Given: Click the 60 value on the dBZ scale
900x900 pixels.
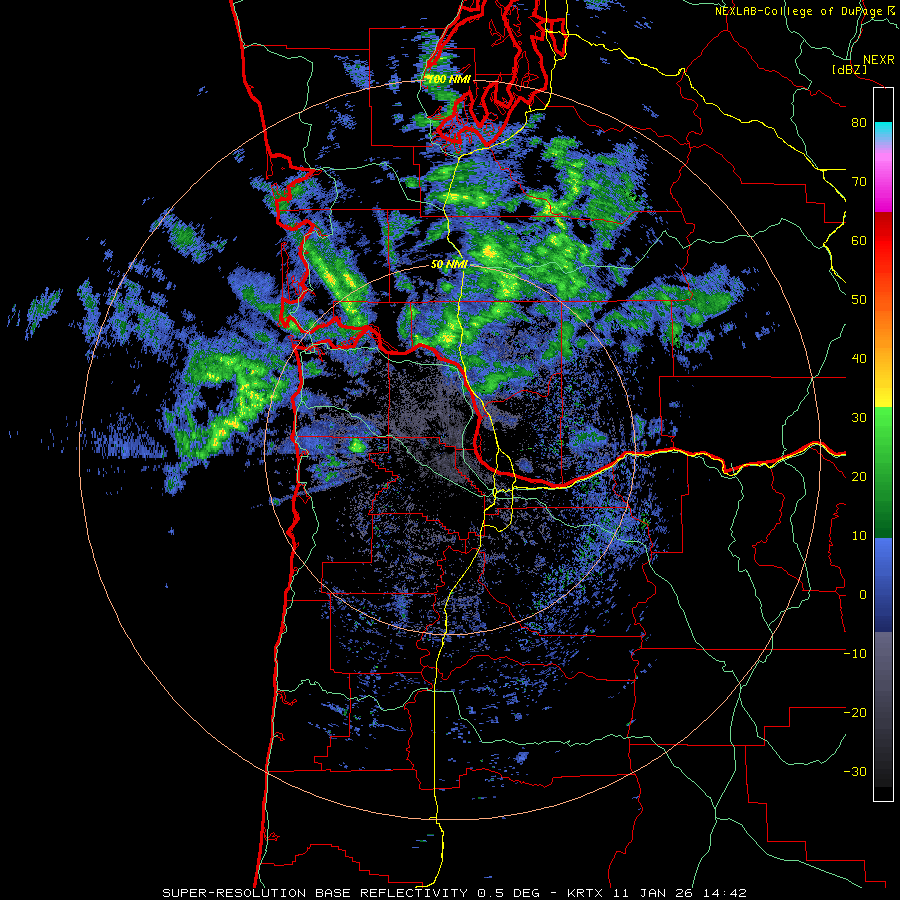Looking at the screenshot, I should click(859, 240).
